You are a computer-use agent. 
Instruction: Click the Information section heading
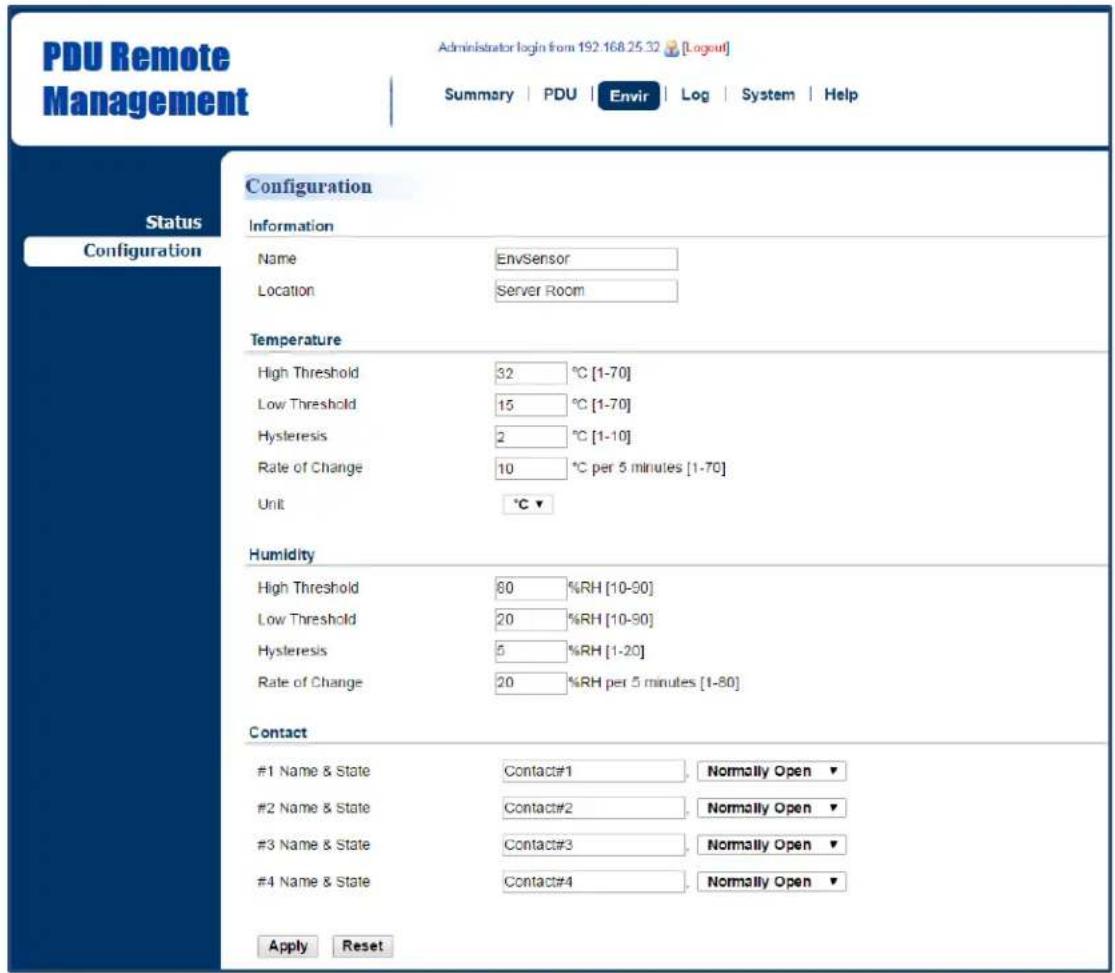pos(291,226)
